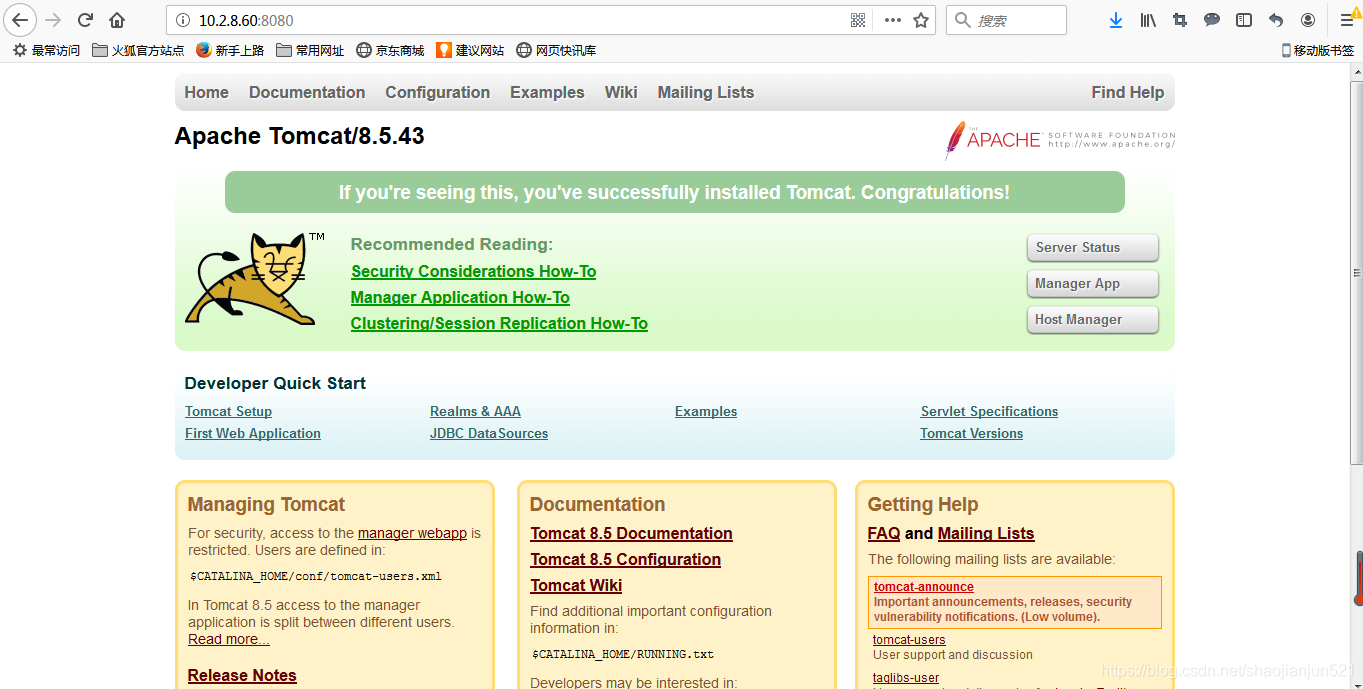Open the QR code icon in address bar
Viewport: 1363px width, 689px height.
pos(858,20)
